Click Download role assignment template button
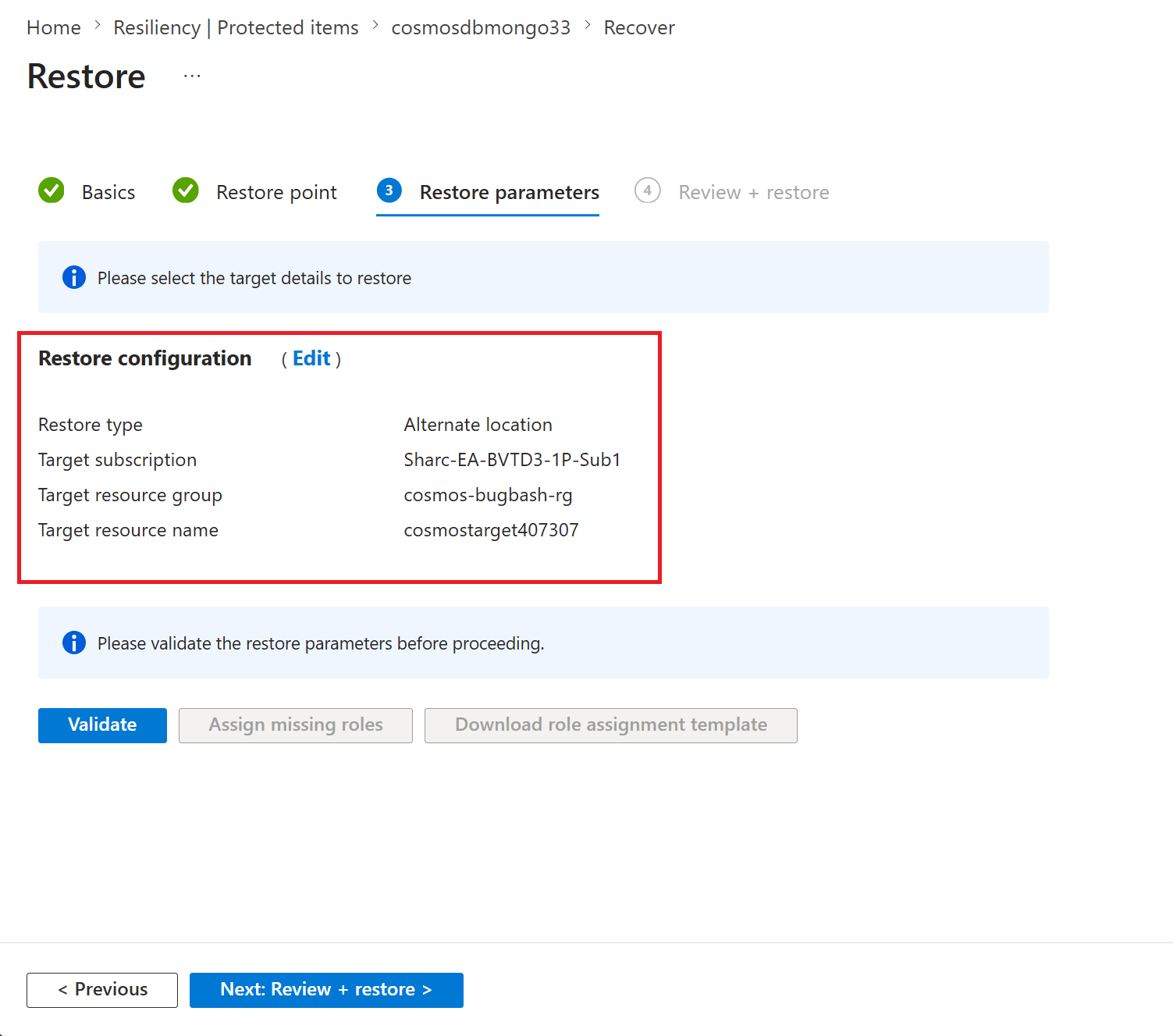This screenshot has width=1173, height=1036. click(611, 725)
